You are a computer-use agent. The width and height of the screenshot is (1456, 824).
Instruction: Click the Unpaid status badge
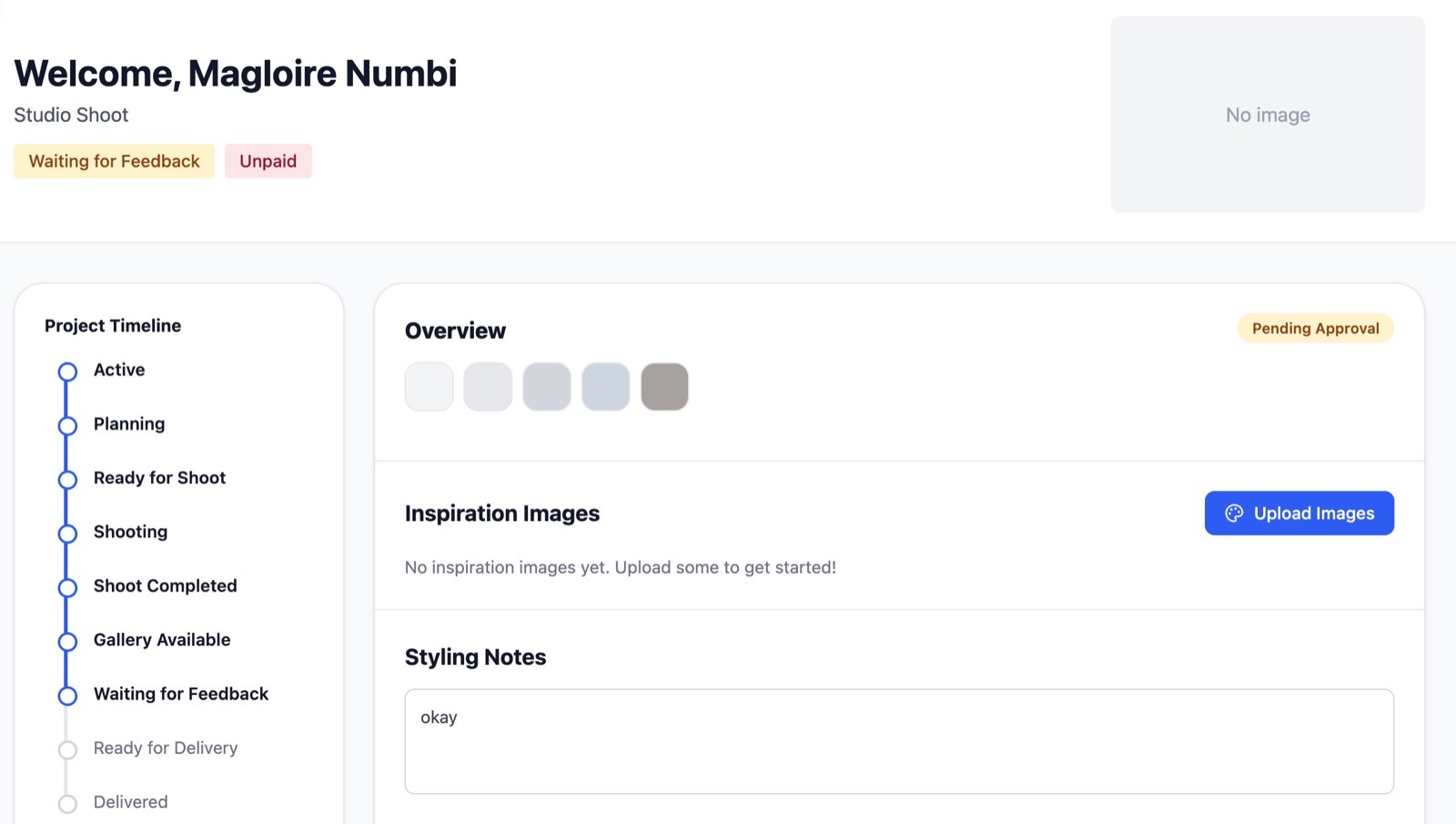pyautogui.click(x=268, y=161)
